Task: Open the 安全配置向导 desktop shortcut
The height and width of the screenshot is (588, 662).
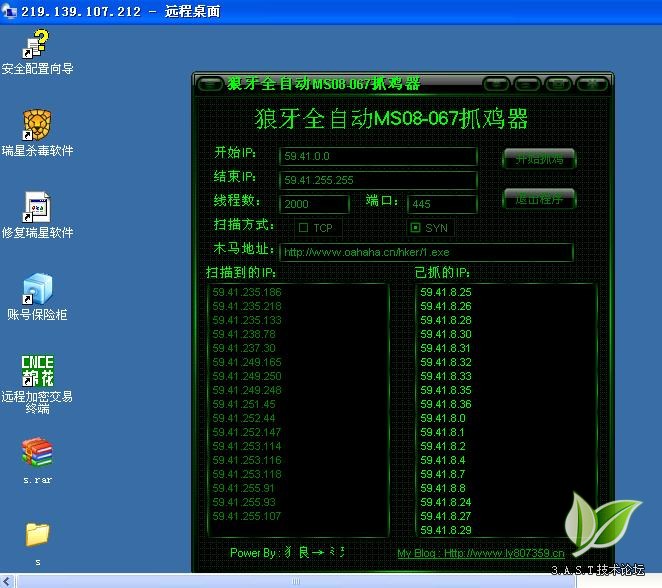Action: coord(37,46)
